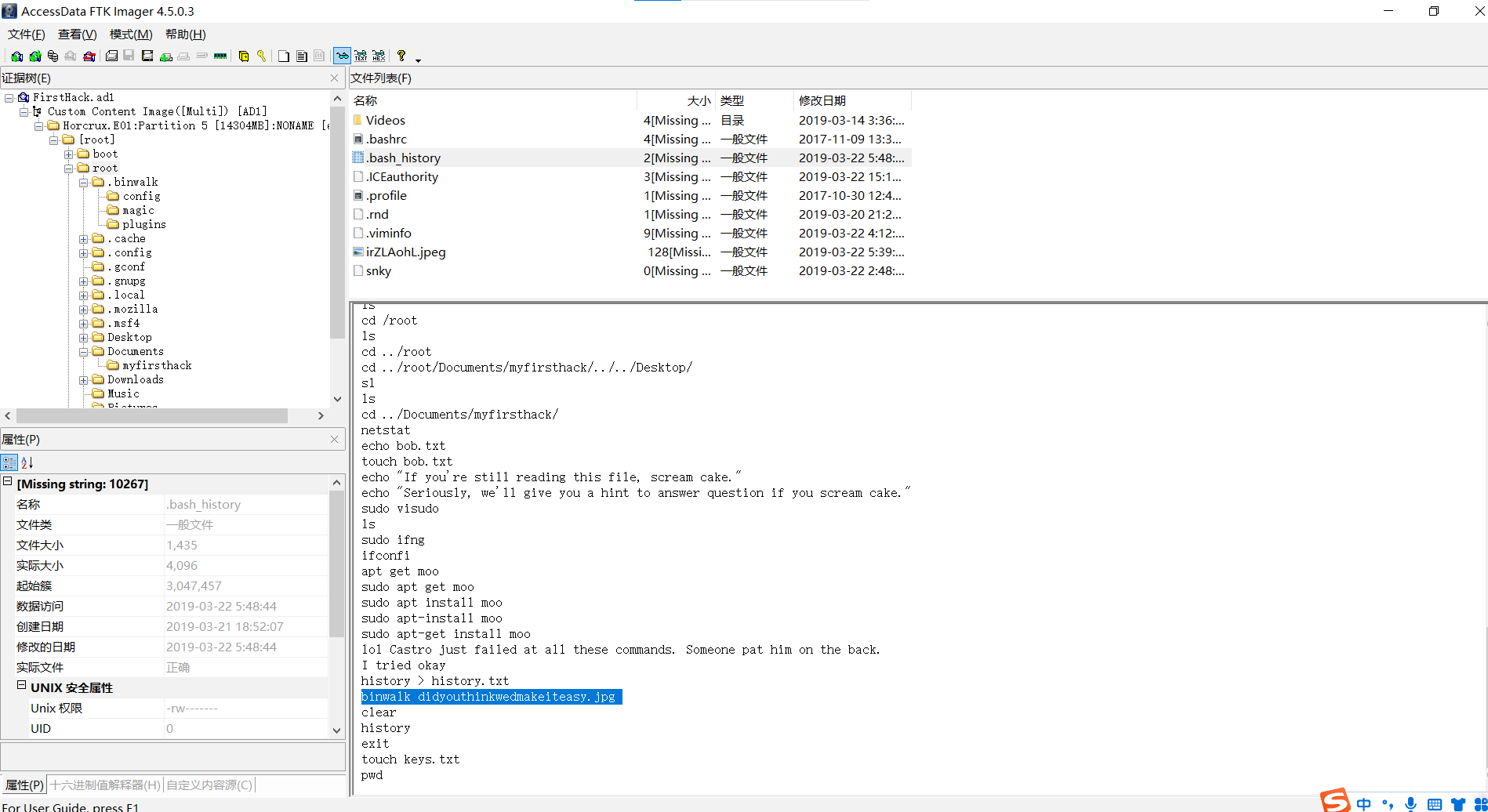The image size is (1488, 812).
Task: Select the myfirsthack folder in tree
Action: click(157, 366)
